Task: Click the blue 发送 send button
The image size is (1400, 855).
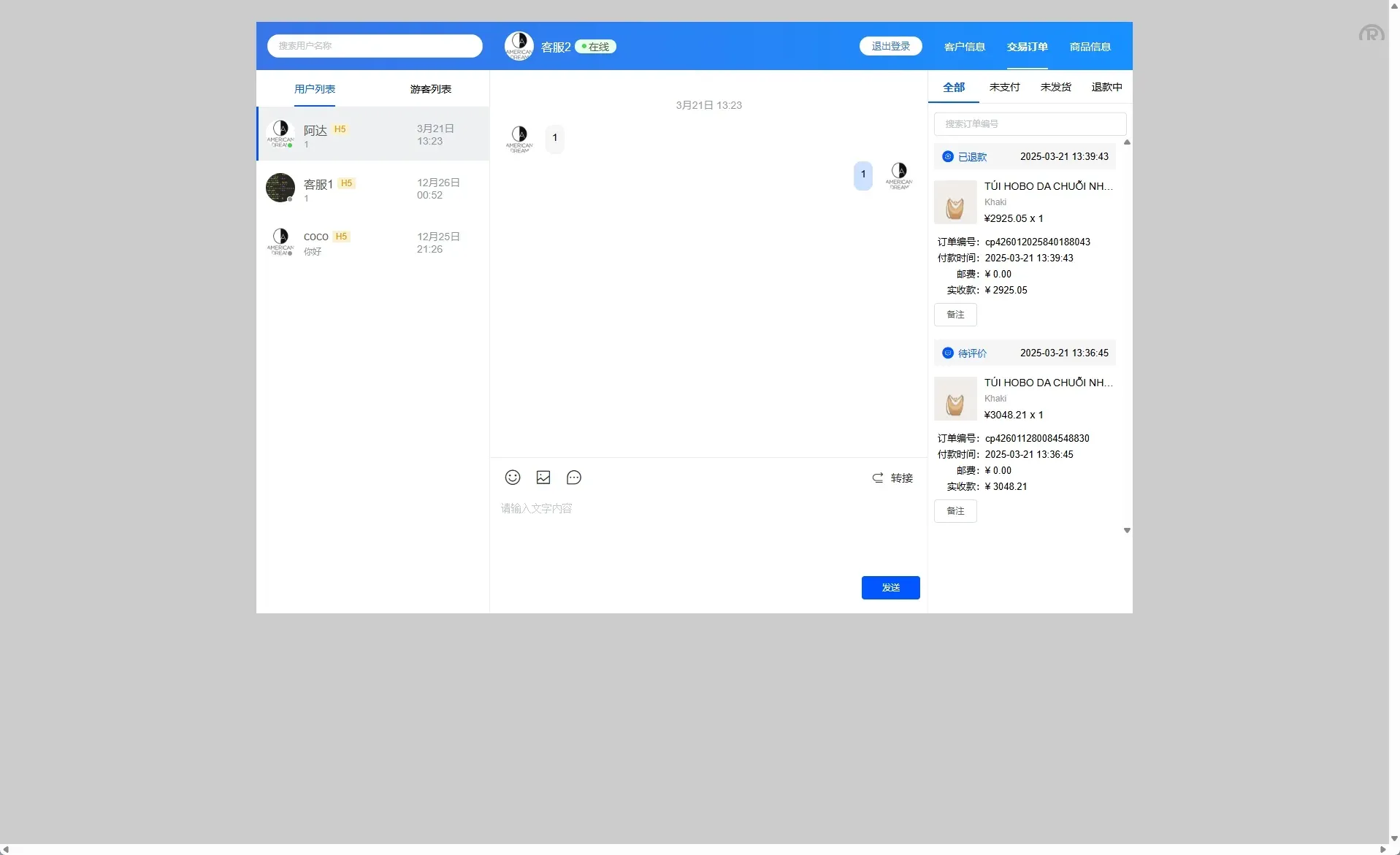Action: (890, 587)
